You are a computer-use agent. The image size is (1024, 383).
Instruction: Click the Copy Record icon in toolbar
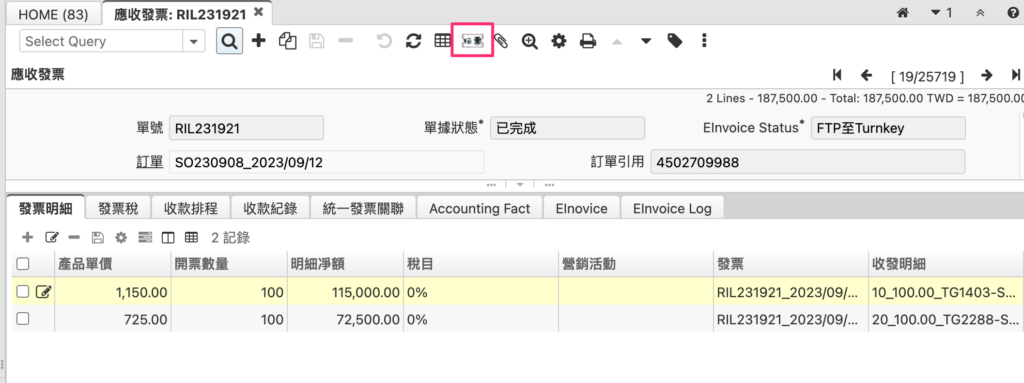click(x=287, y=41)
